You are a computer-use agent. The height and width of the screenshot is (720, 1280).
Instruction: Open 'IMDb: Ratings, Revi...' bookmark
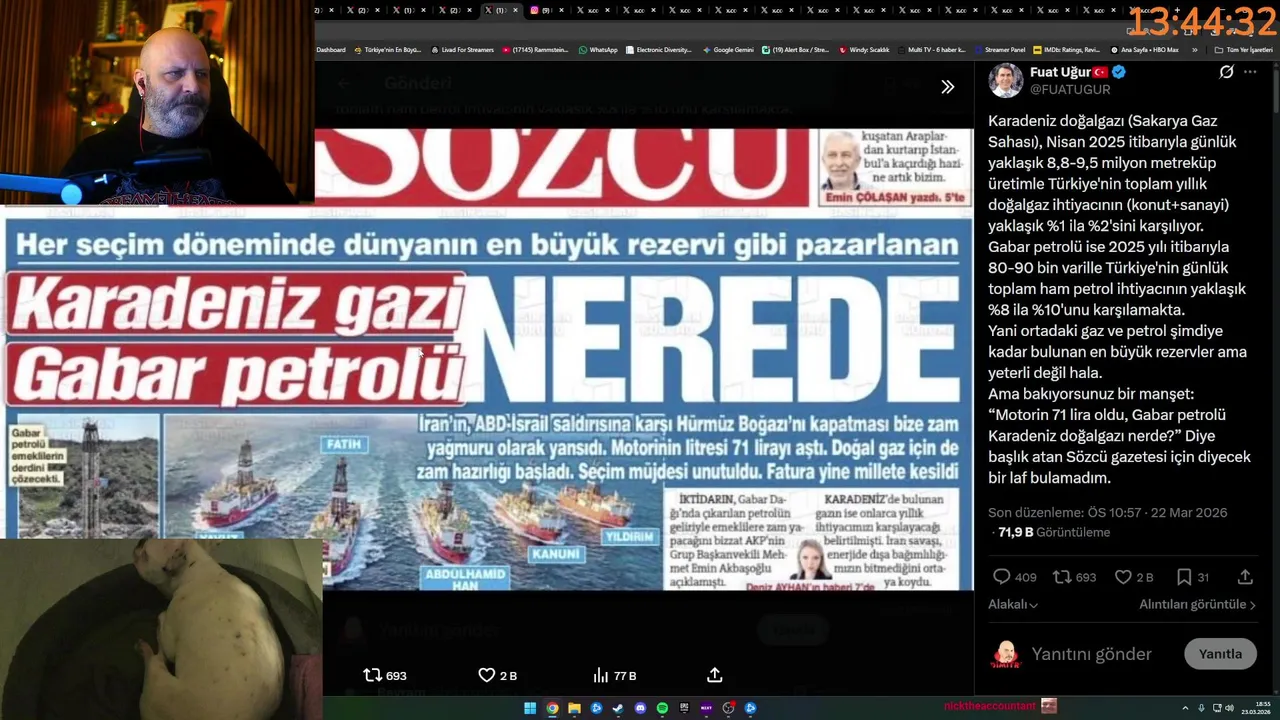[1066, 49]
